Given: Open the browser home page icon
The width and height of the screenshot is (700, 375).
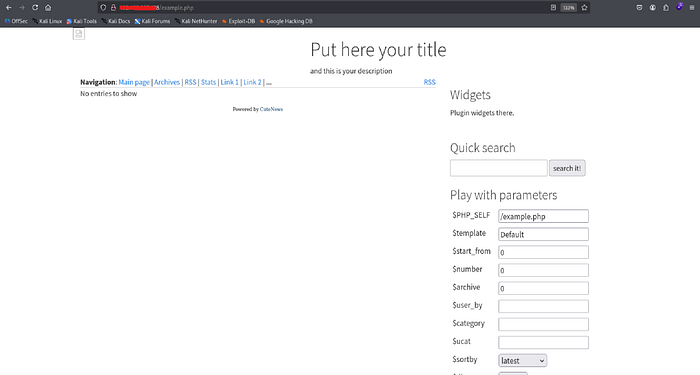Looking at the screenshot, I should [48, 8].
